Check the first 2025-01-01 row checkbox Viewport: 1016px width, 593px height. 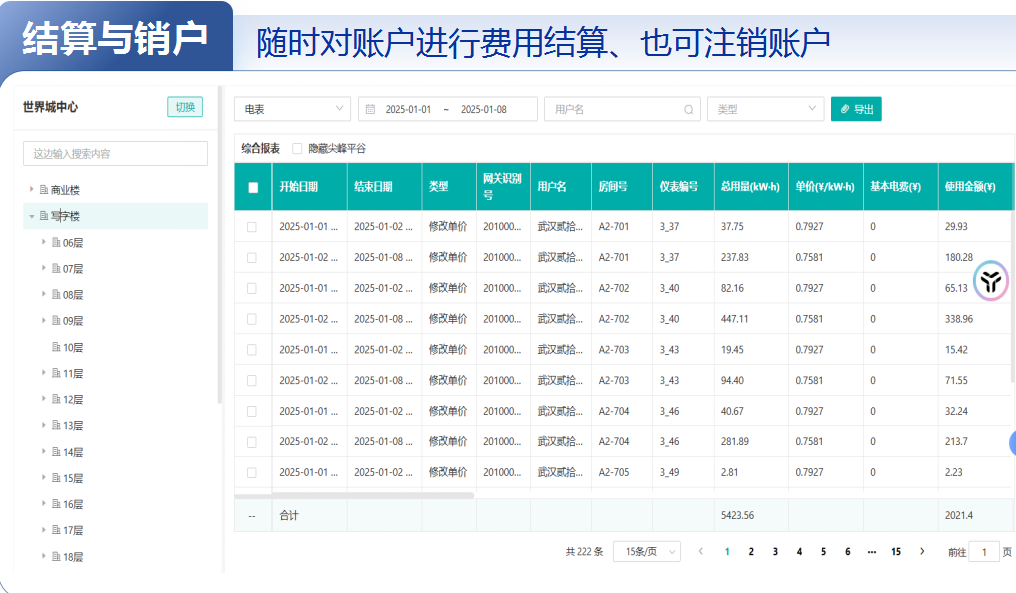coord(252,226)
